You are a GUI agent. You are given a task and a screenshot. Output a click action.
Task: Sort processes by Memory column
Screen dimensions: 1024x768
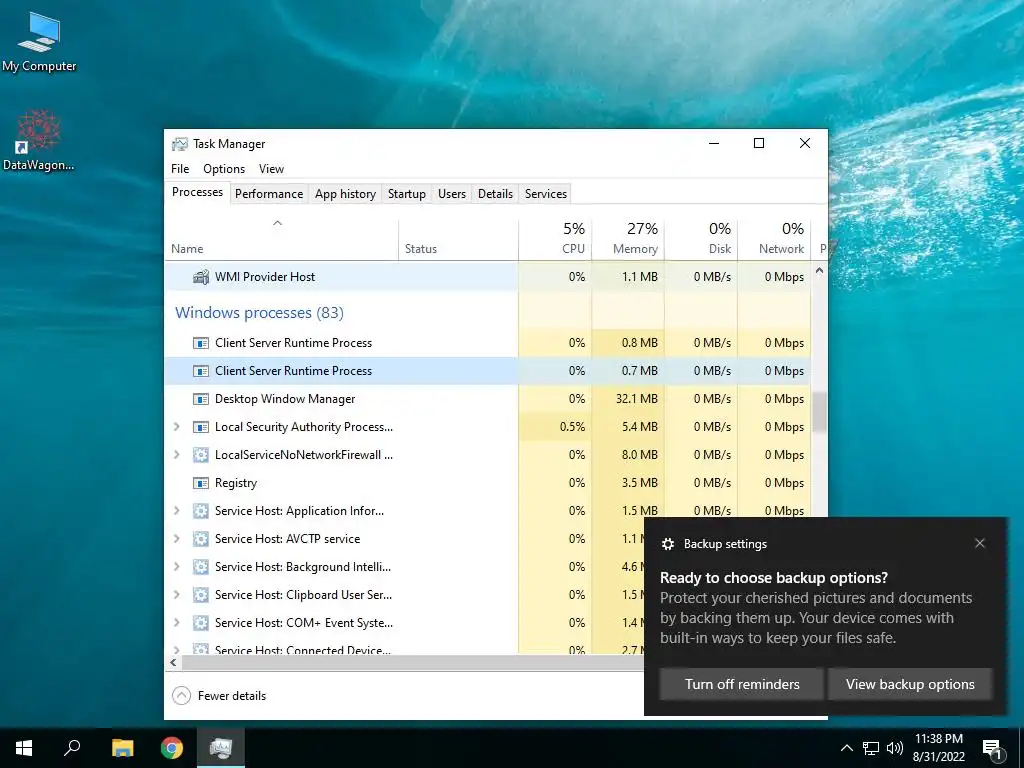[x=628, y=240]
